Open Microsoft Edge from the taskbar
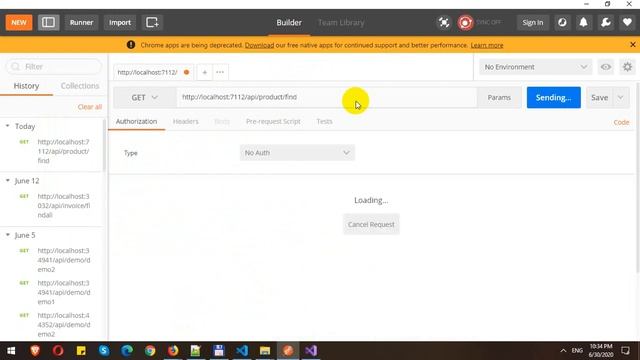 point(127,351)
